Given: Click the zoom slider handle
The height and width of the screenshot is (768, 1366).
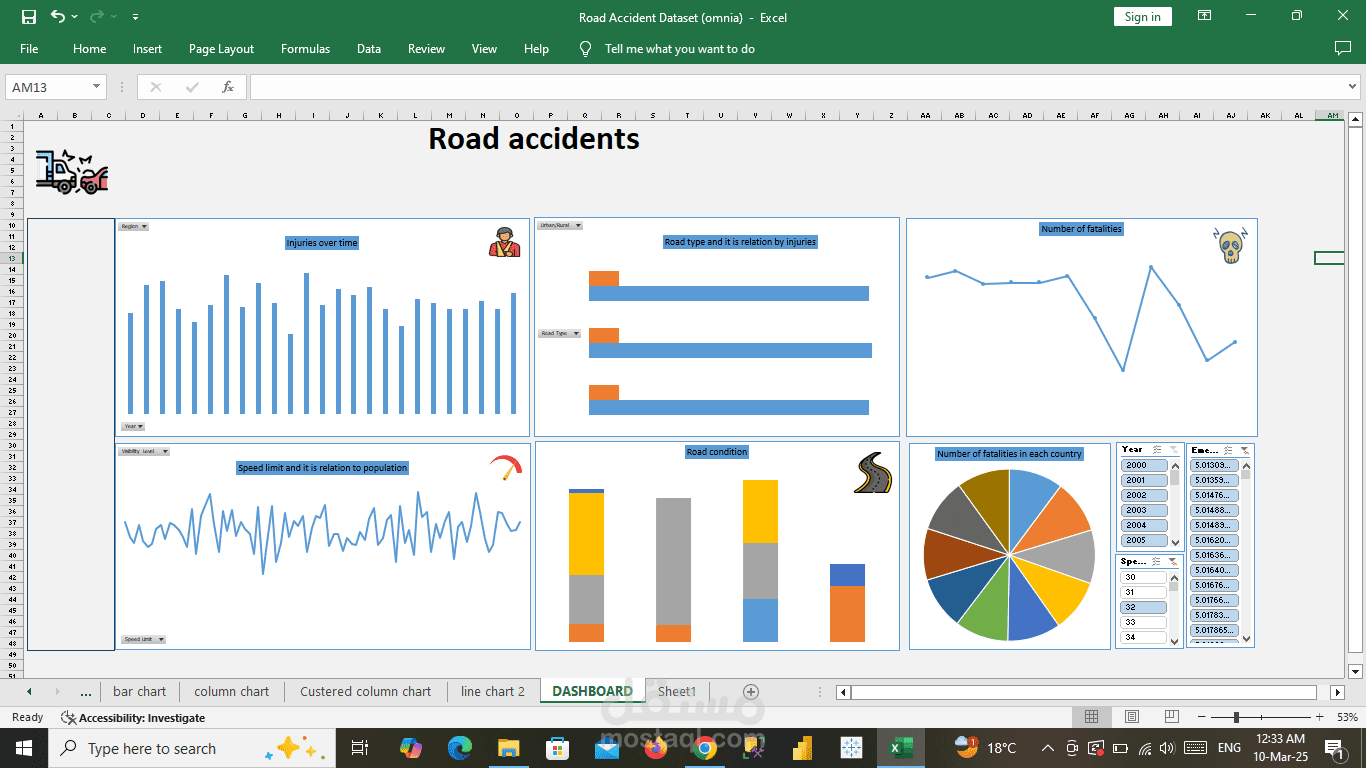Looking at the screenshot, I should 1236,717.
